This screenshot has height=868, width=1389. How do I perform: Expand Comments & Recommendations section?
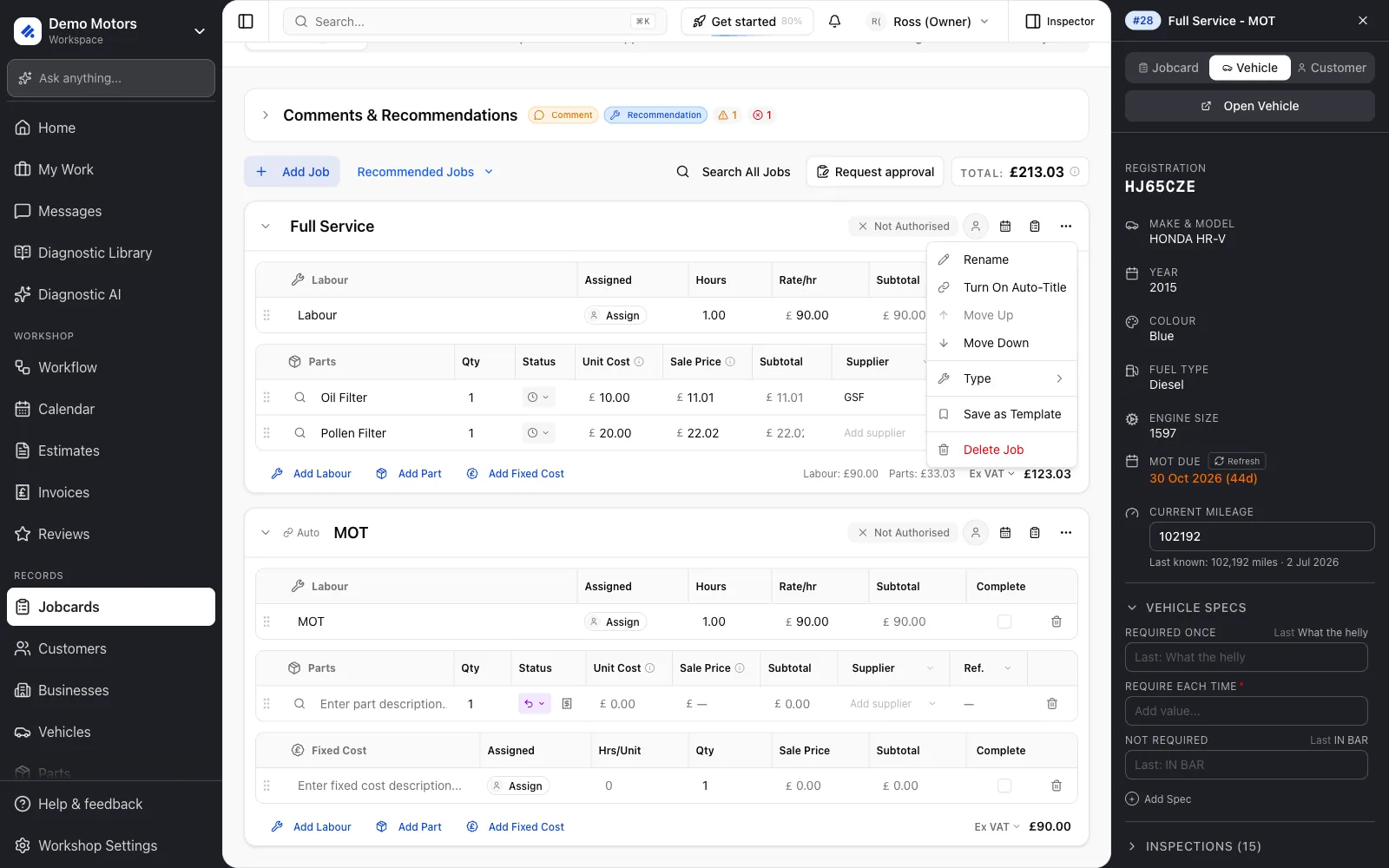point(266,115)
